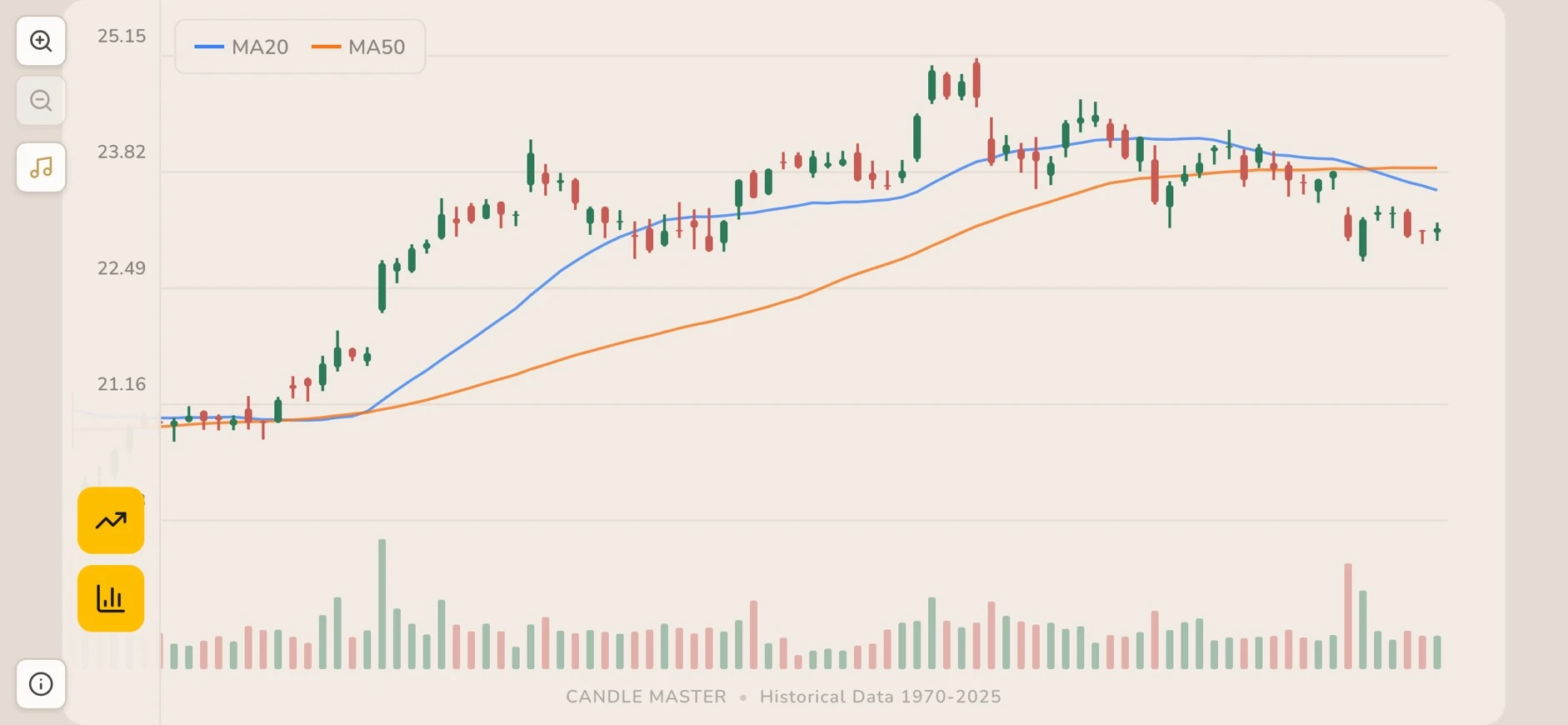The width and height of the screenshot is (1568, 725).
Task: Activate the yellow trend line tool
Action: 110,519
